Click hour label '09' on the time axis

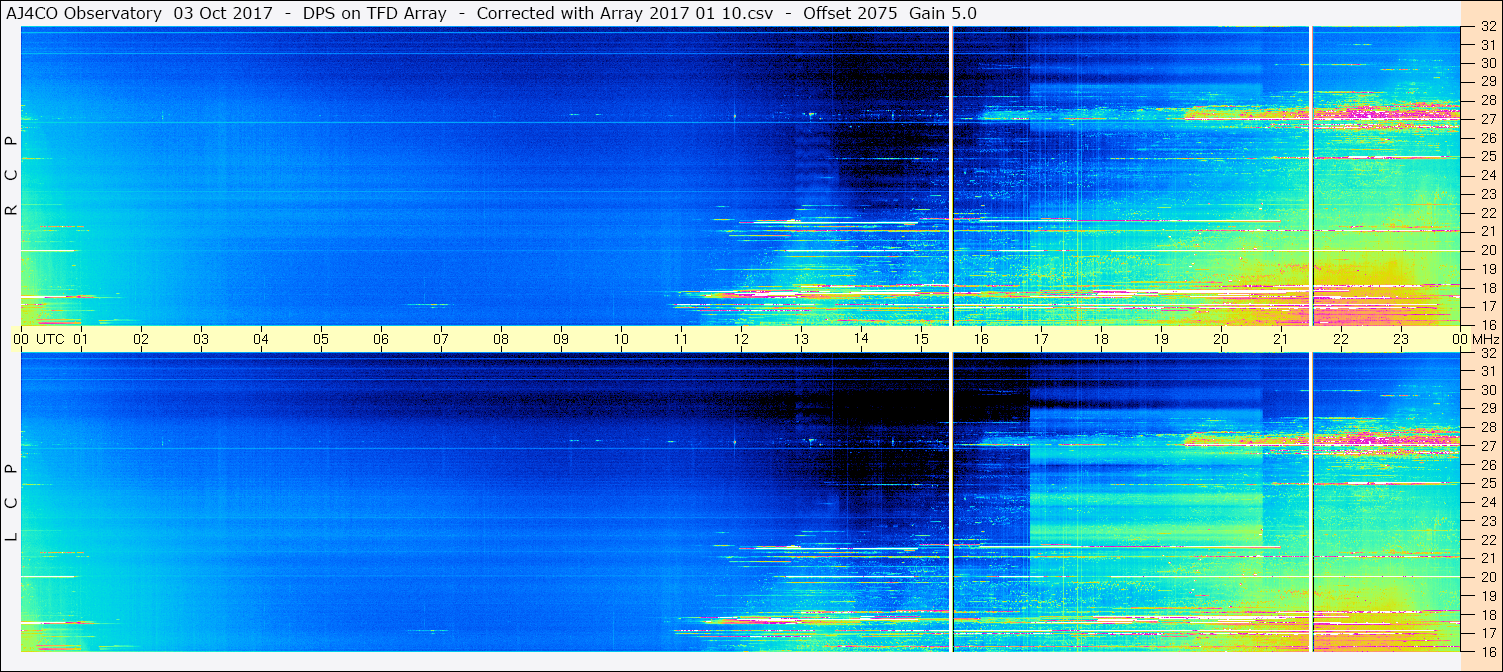coord(561,339)
